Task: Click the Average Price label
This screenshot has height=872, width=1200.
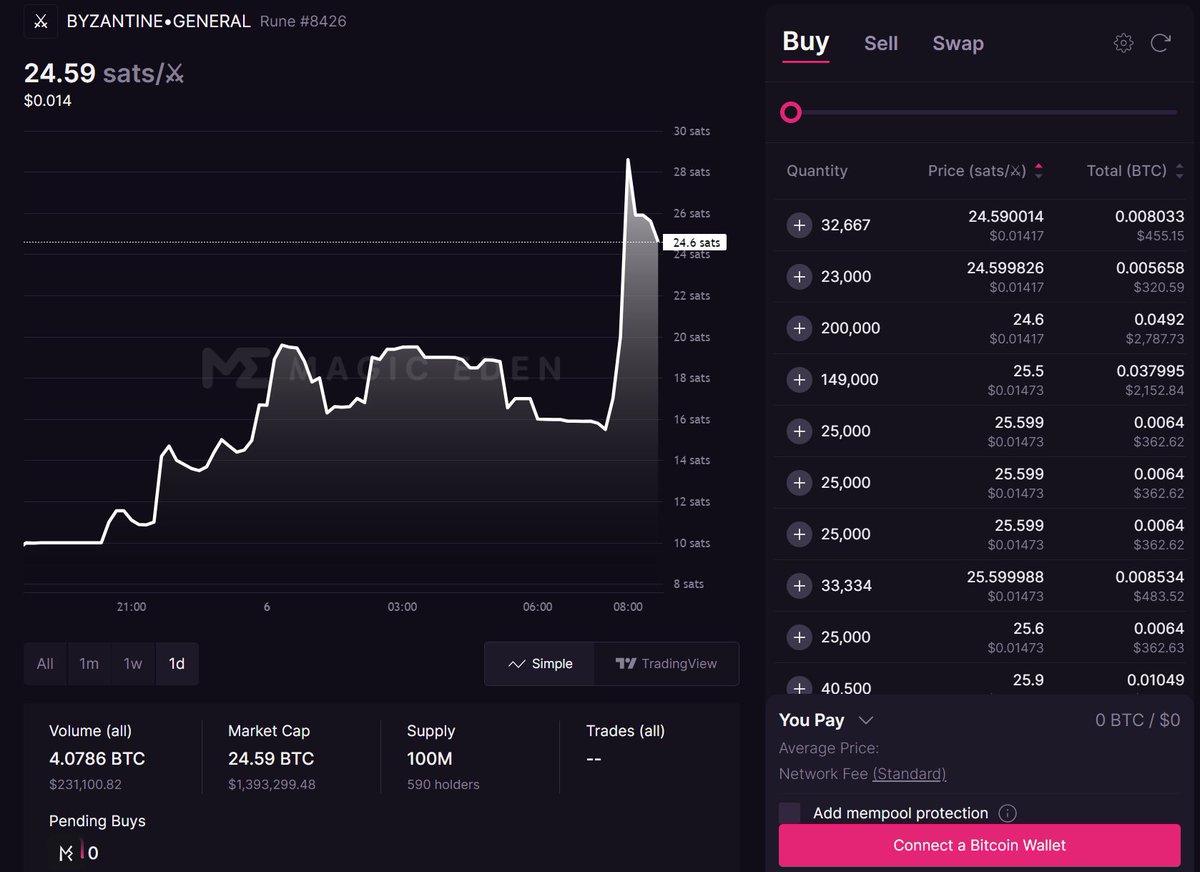Action: pos(829,748)
